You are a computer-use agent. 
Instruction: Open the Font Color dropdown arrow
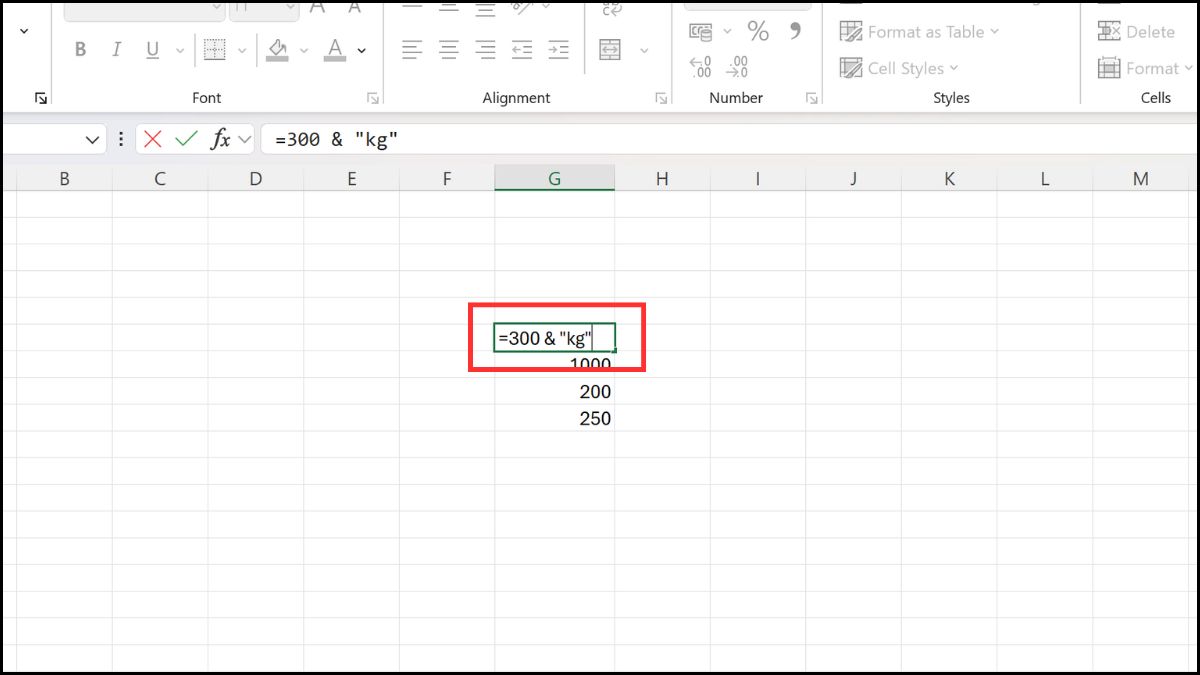point(360,48)
